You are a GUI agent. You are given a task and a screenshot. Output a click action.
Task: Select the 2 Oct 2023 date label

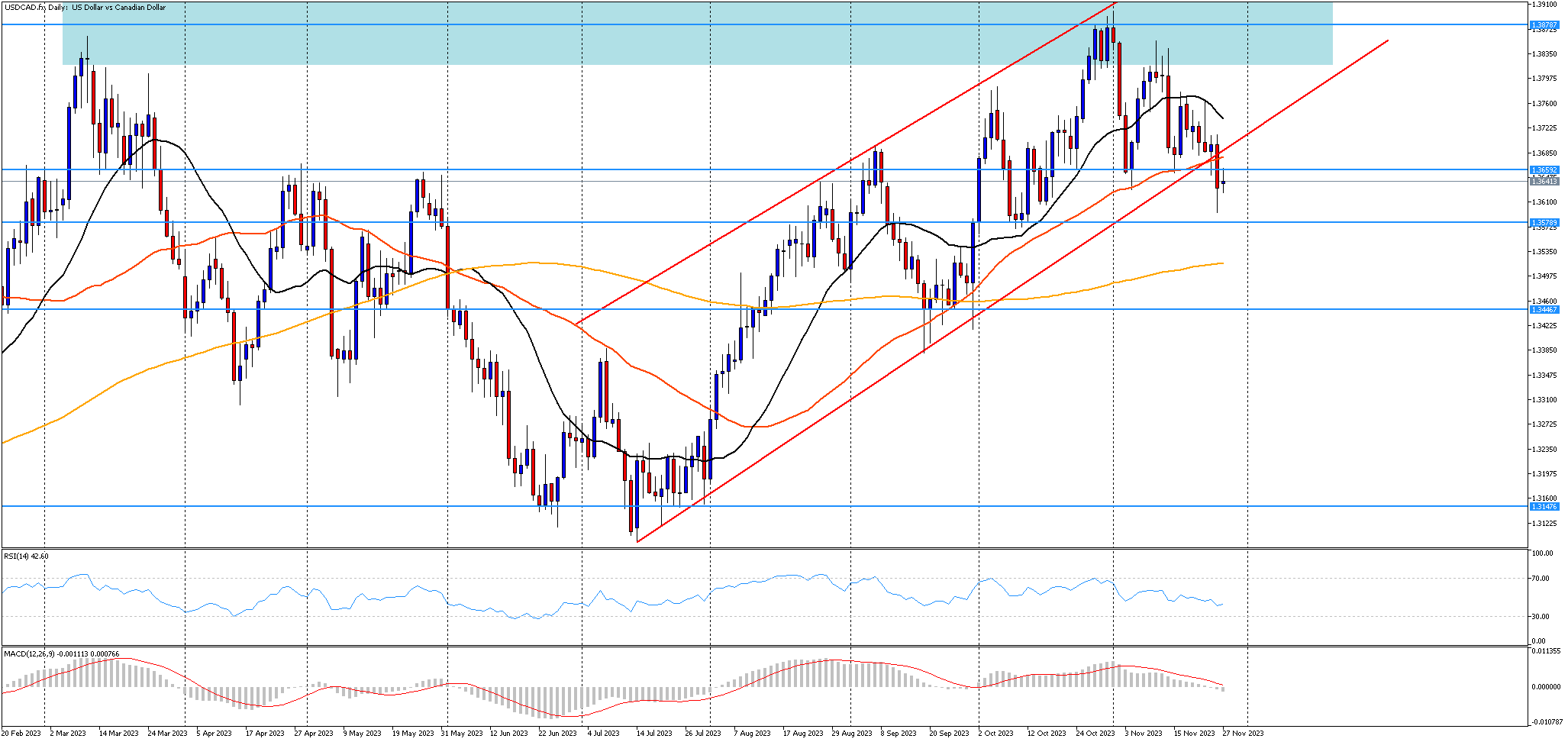995,734
